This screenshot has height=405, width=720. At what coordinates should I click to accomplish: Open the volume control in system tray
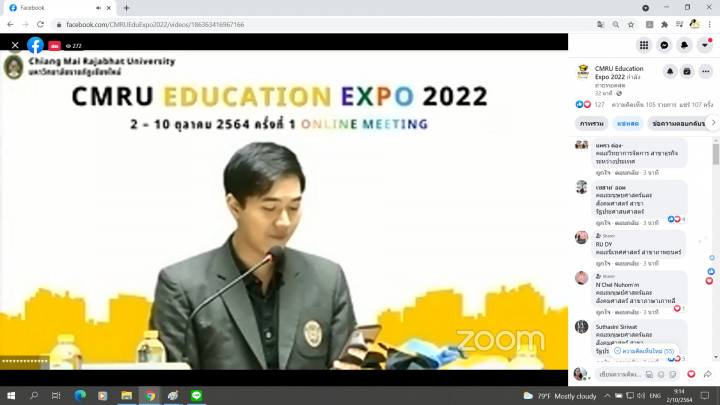[641, 395]
